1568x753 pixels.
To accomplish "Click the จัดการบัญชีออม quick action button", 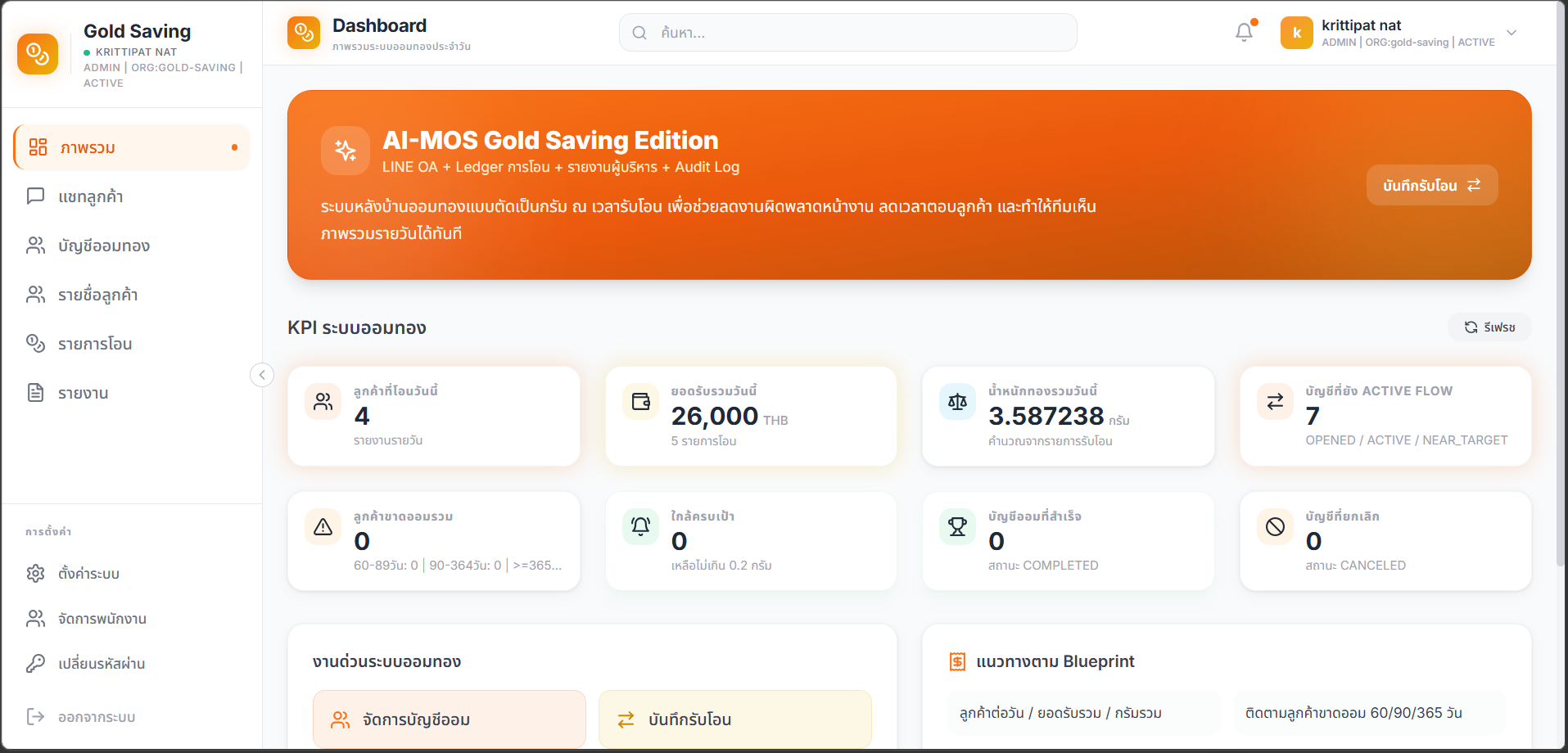I will click(449, 719).
